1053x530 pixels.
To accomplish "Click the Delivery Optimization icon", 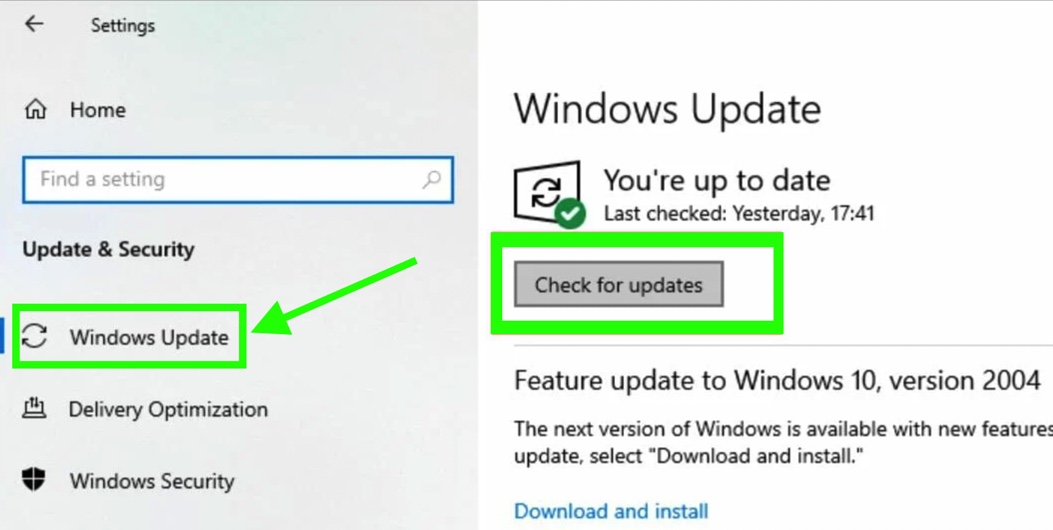I will point(34,408).
